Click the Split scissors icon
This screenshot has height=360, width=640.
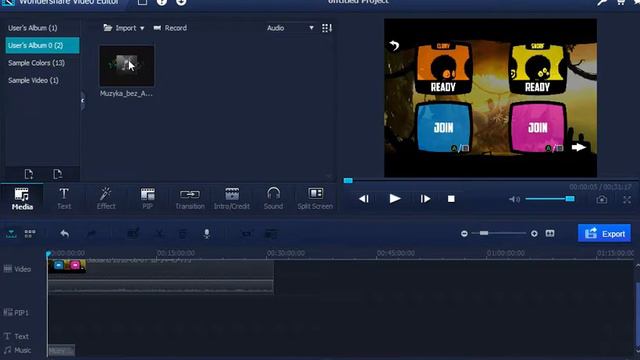[x=159, y=233]
